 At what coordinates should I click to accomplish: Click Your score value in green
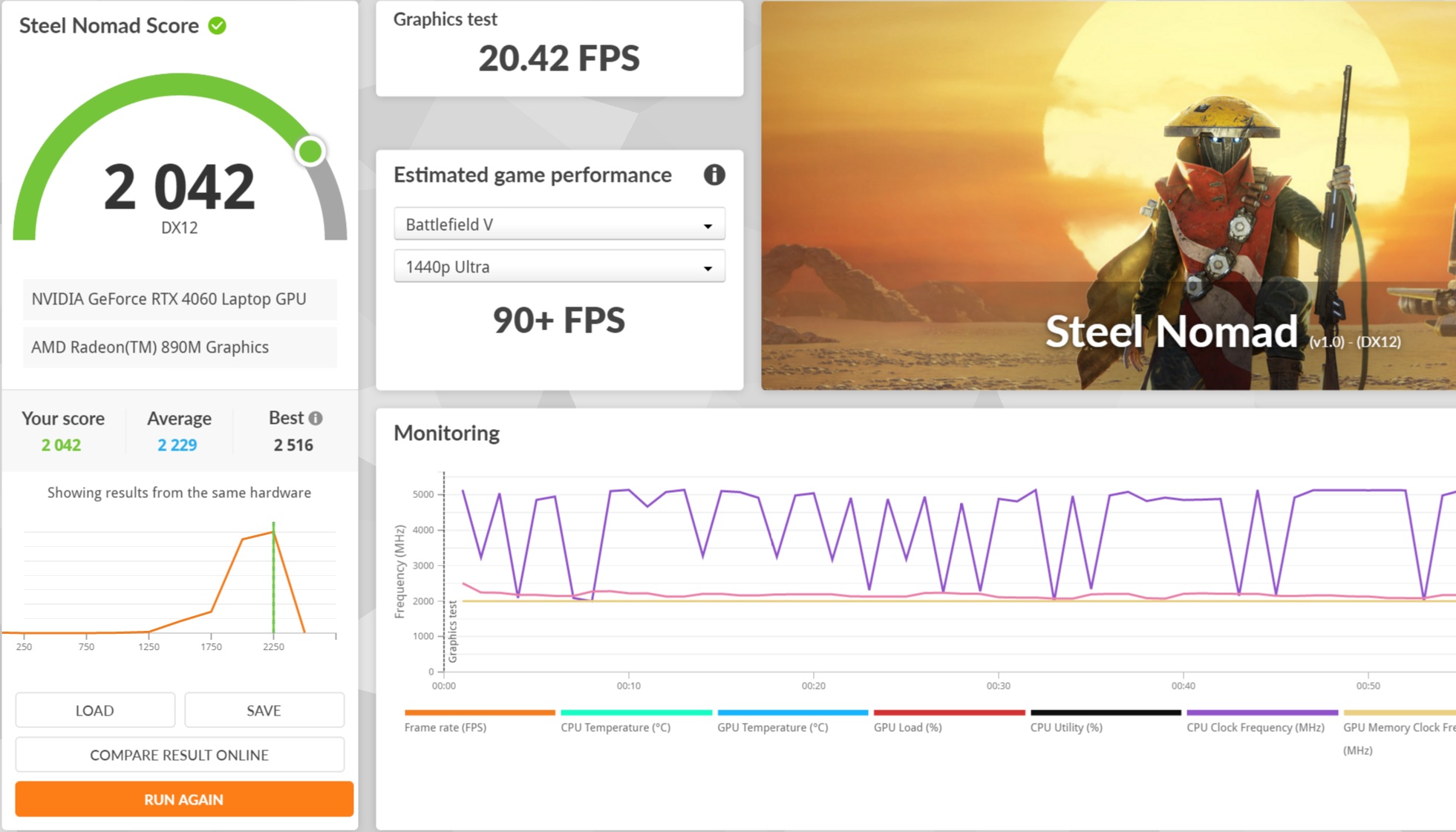(61, 445)
